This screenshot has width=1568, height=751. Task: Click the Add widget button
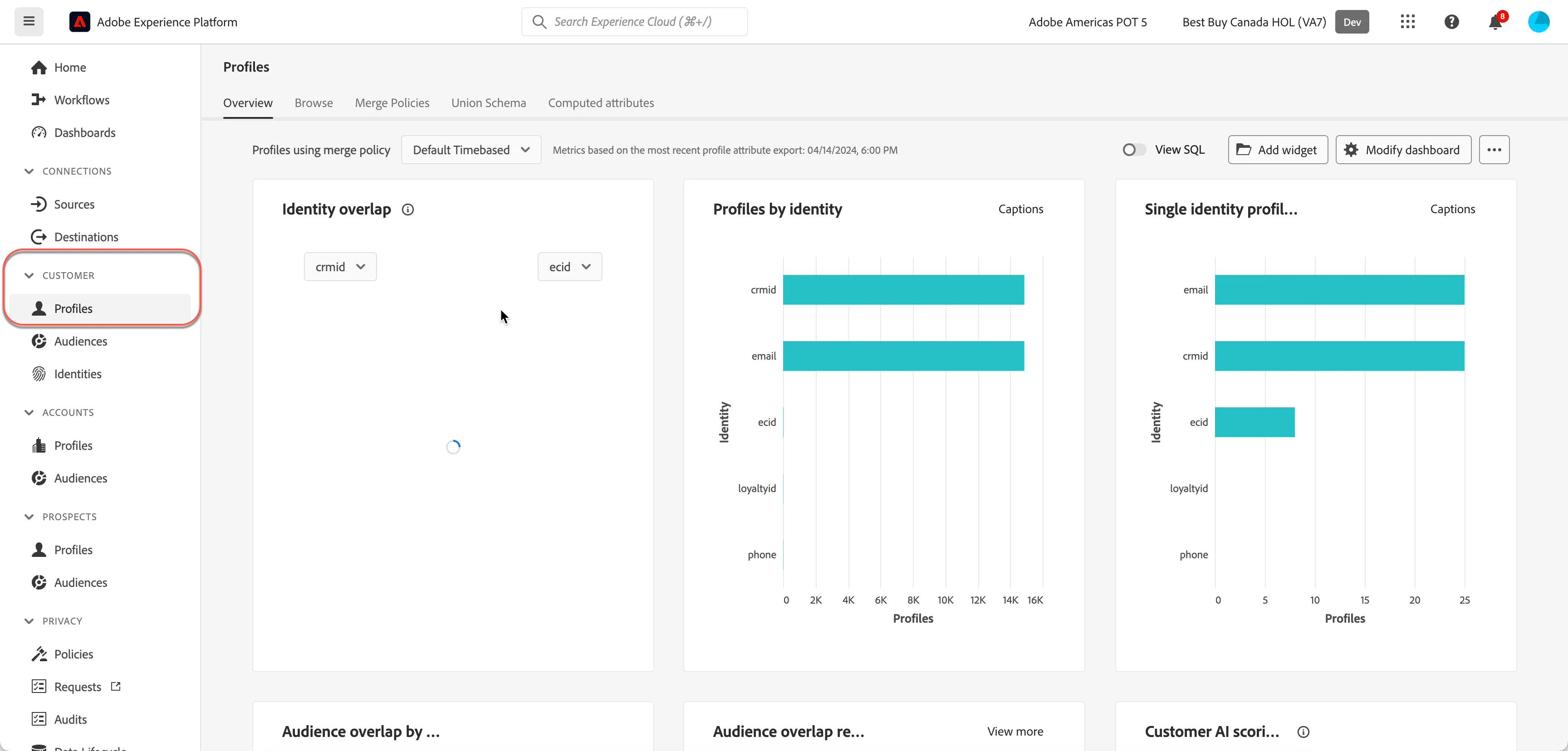point(1278,150)
